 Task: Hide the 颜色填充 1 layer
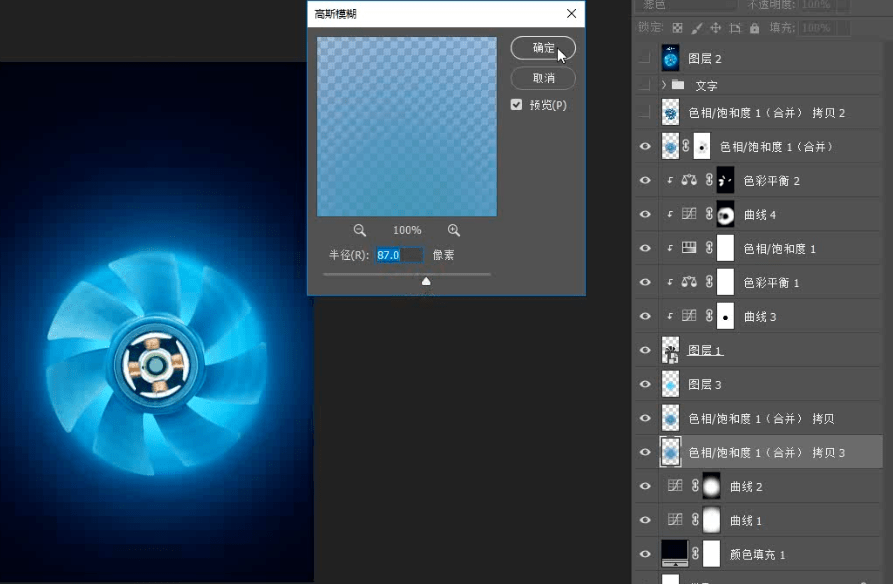tap(645, 554)
